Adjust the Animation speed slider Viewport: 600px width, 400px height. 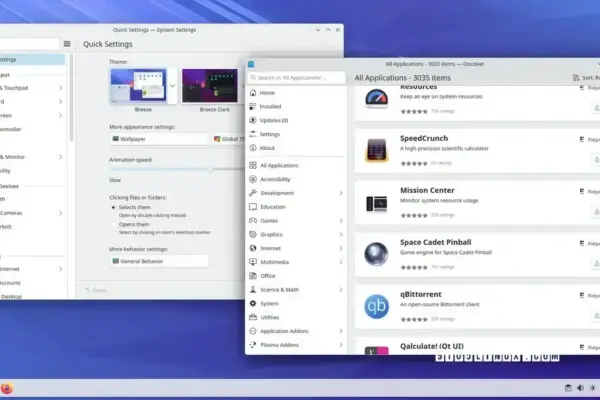(x=210, y=169)
